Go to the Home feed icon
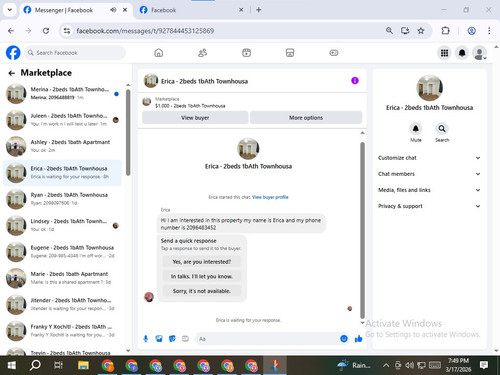500x375 pixels. (x=159, y=53)
